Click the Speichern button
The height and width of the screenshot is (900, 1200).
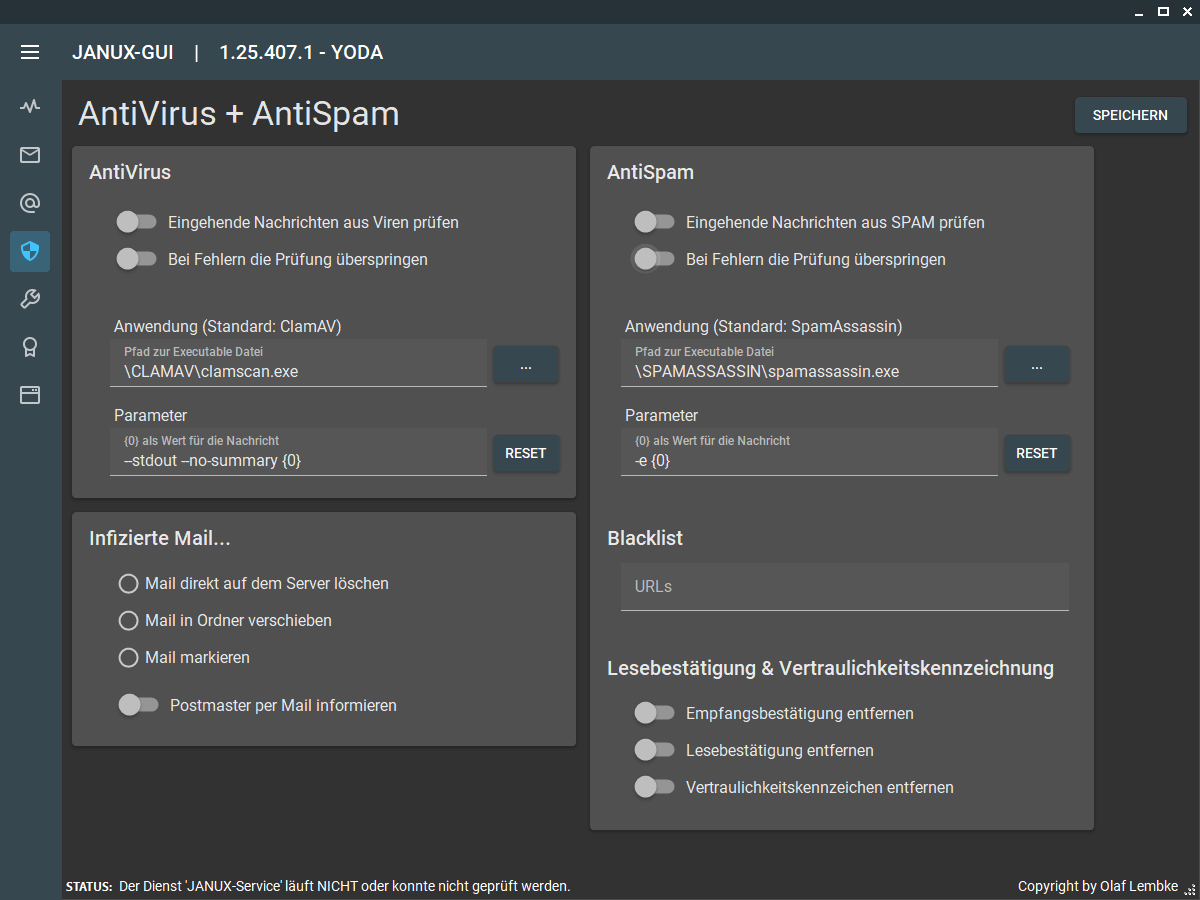tap(1130, 115)
